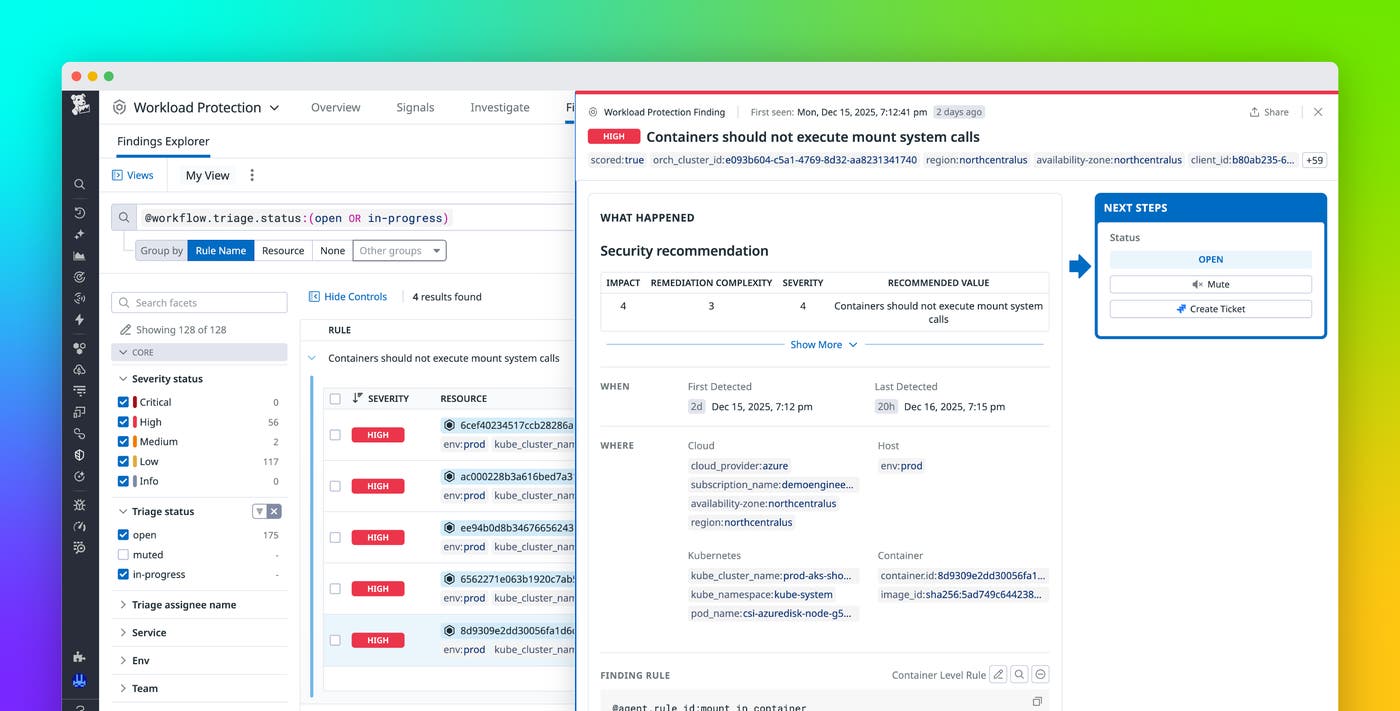1400x711 pixels.
Task: Click the mute badge icon next to Finding Rule
Action: (1039, 674)
